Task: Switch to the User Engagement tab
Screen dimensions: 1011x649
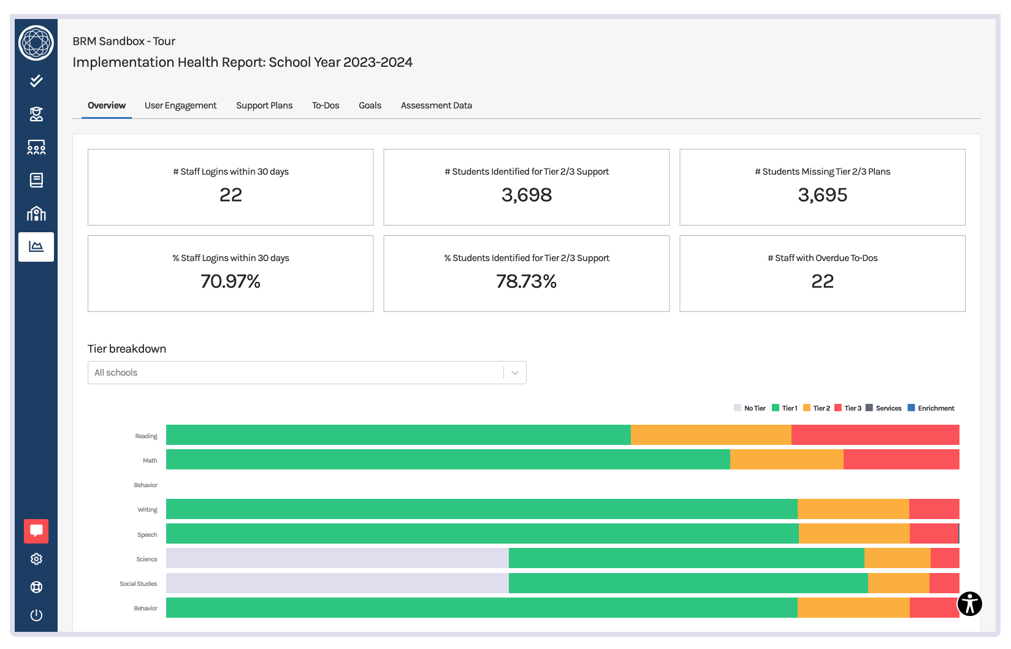Action: (x=181, y=105)
